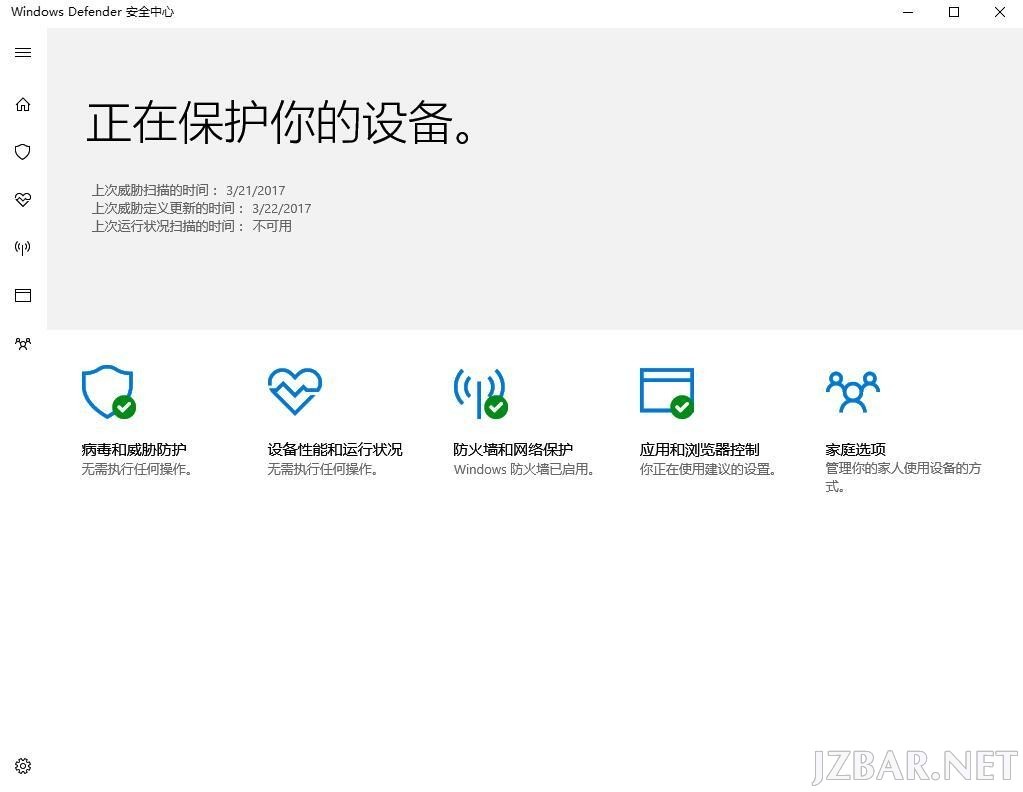Click last threat scan date 3/21/2017

(256, 190)
